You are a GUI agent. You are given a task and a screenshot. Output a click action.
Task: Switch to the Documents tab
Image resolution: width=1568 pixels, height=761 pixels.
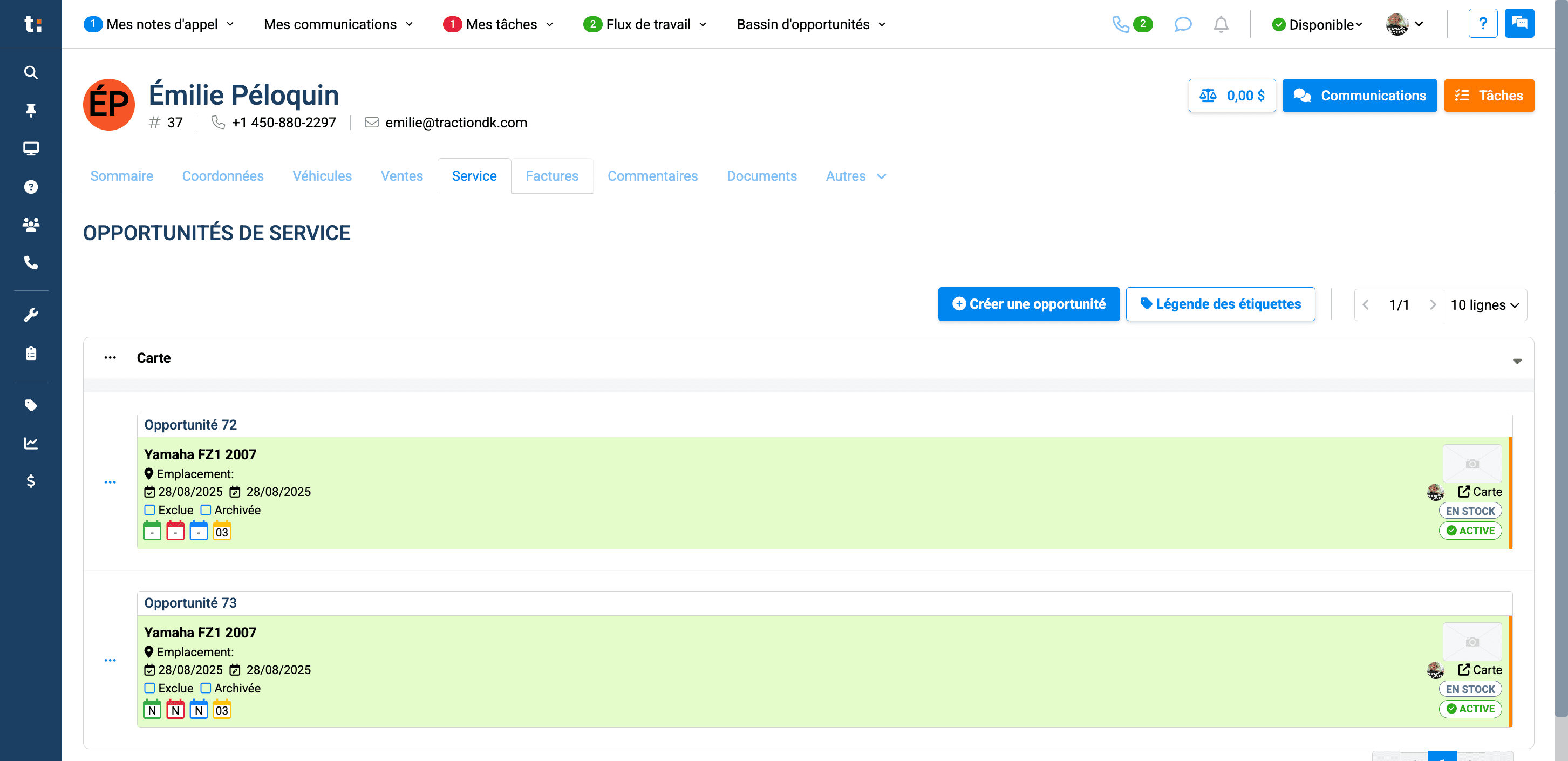[761, 176]
